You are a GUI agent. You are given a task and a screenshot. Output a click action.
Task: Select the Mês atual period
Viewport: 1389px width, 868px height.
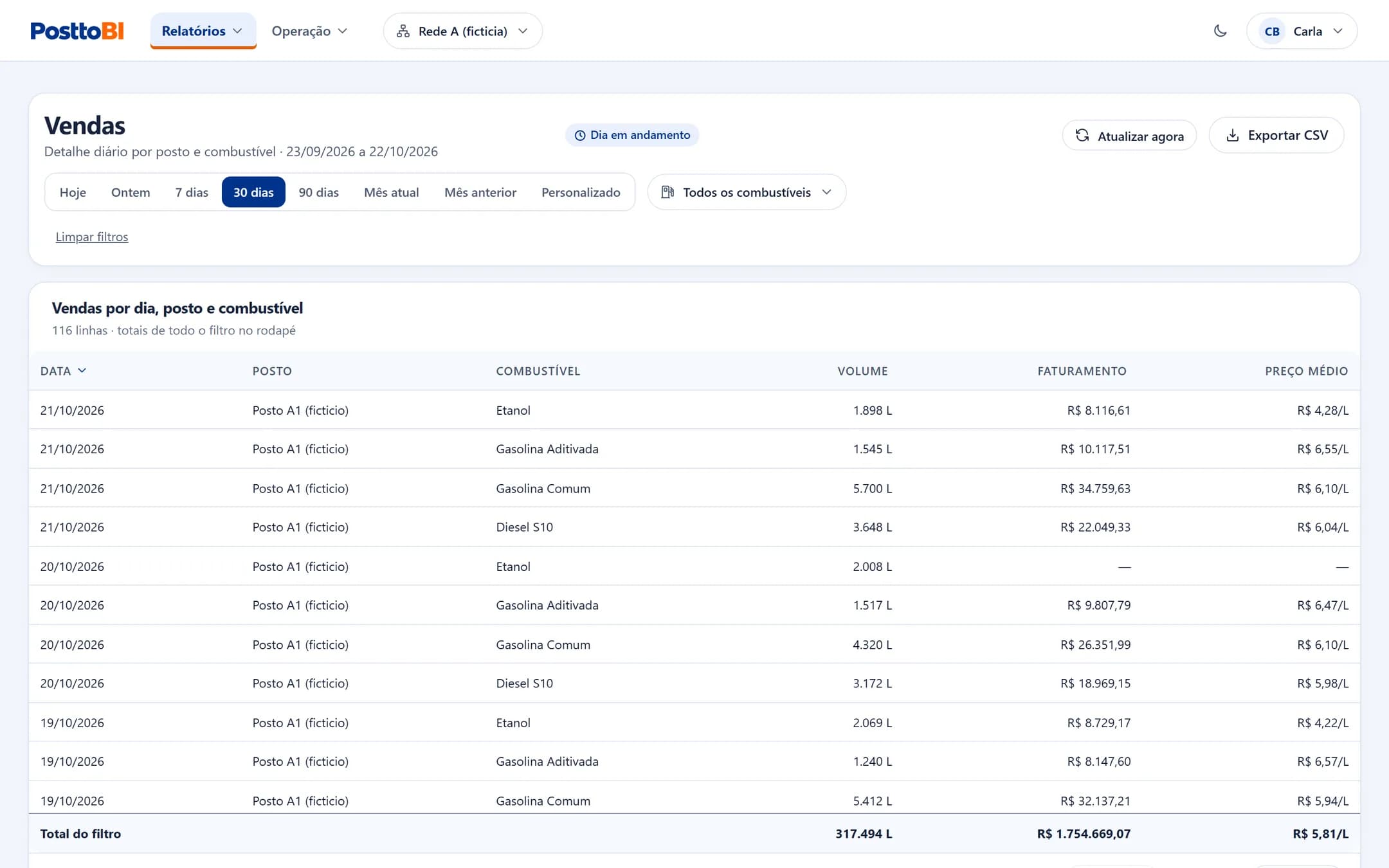(x=391, y=192)
